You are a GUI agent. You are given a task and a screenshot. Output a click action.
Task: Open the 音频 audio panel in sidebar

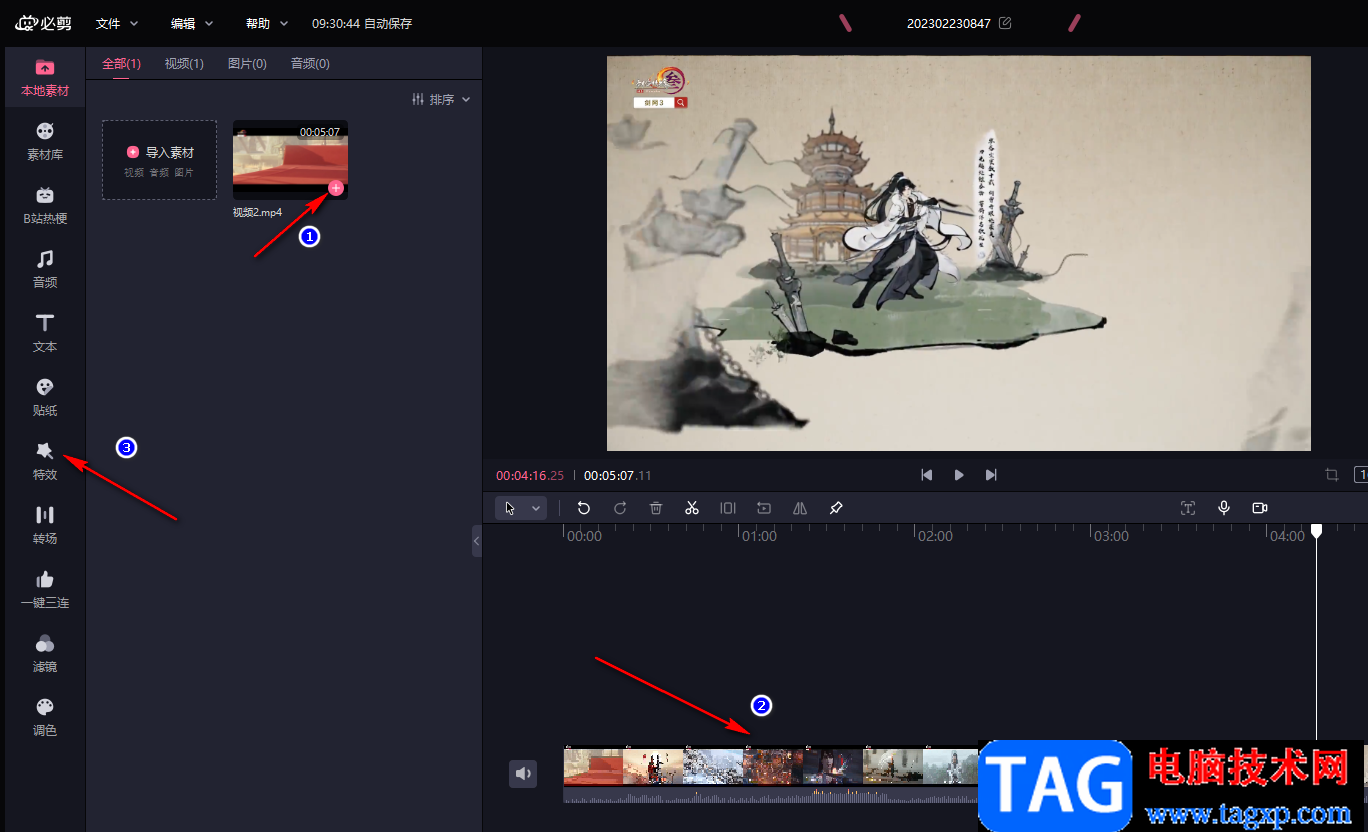45,270
